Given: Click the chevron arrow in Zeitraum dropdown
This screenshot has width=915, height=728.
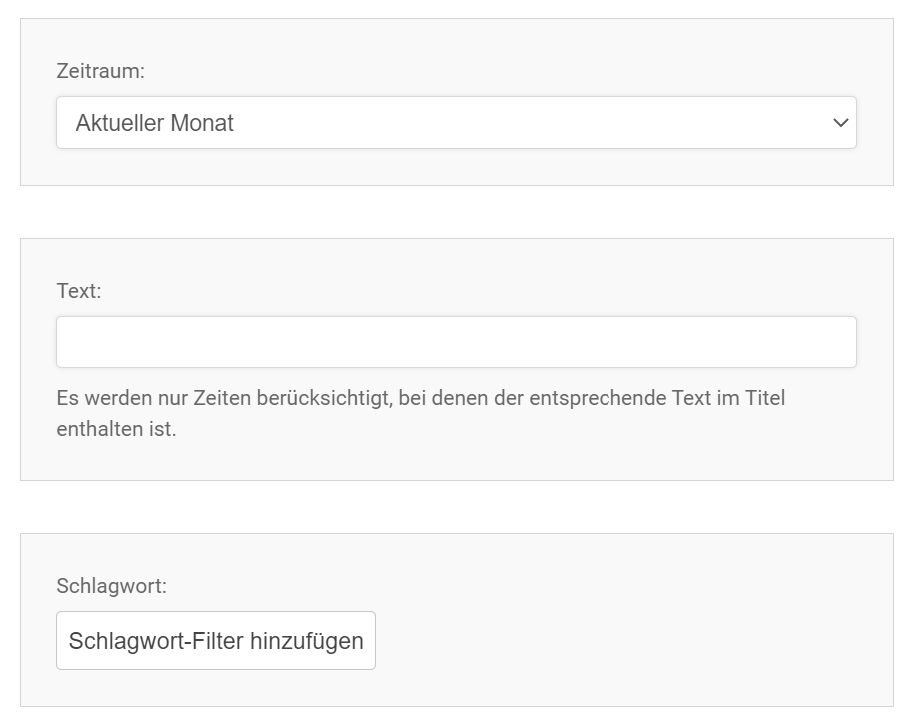Looking at the screenshot, I should pyautogui.click(x=840, y=123).
